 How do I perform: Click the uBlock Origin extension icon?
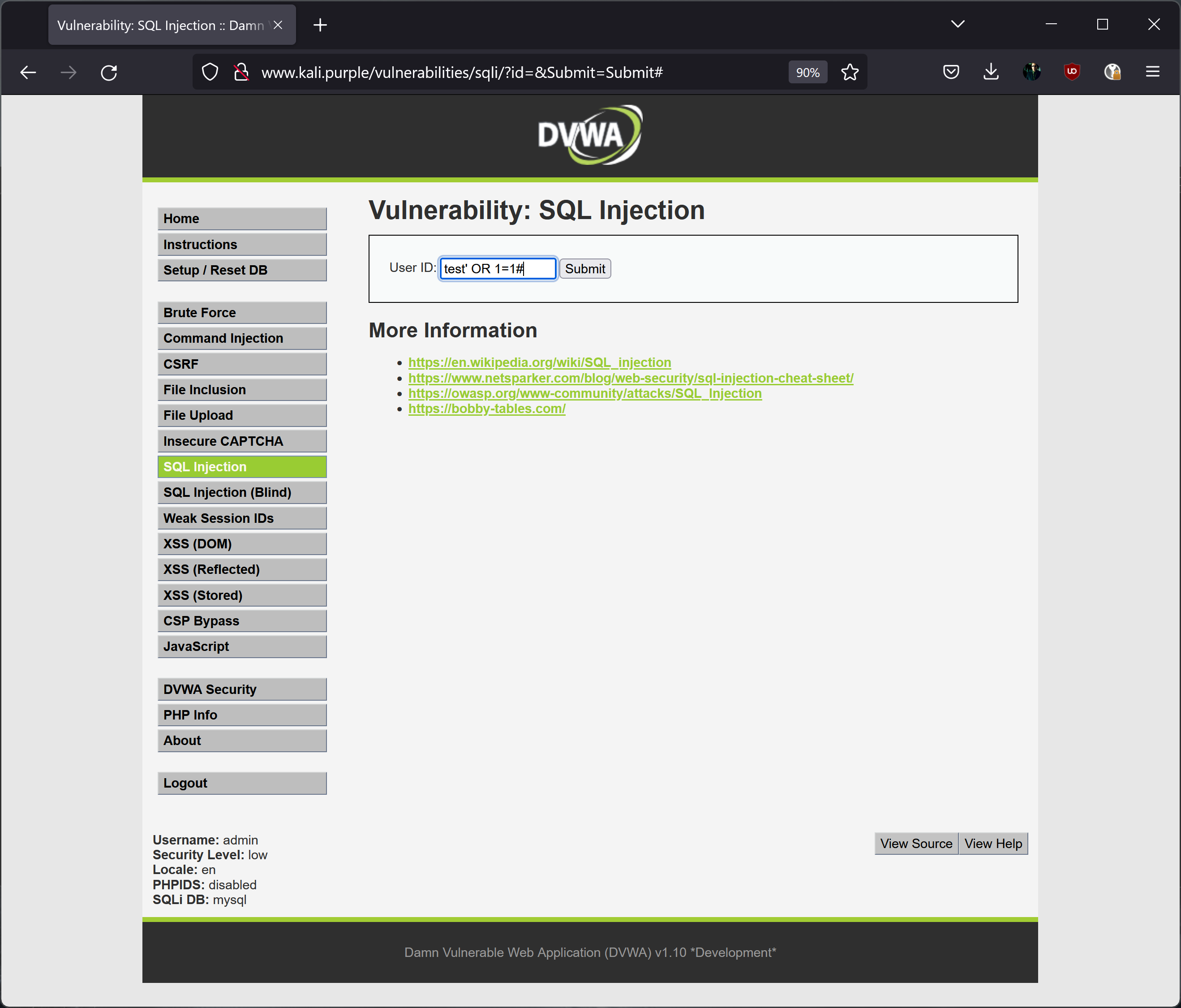coord(1072,72)
